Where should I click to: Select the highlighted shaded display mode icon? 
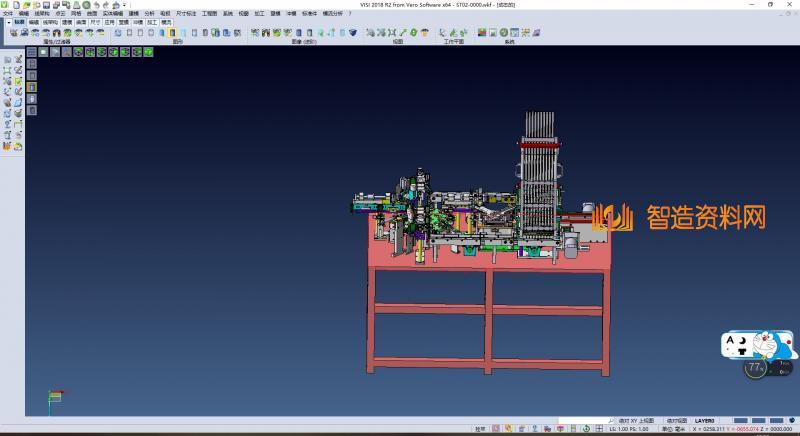(172, 33)
